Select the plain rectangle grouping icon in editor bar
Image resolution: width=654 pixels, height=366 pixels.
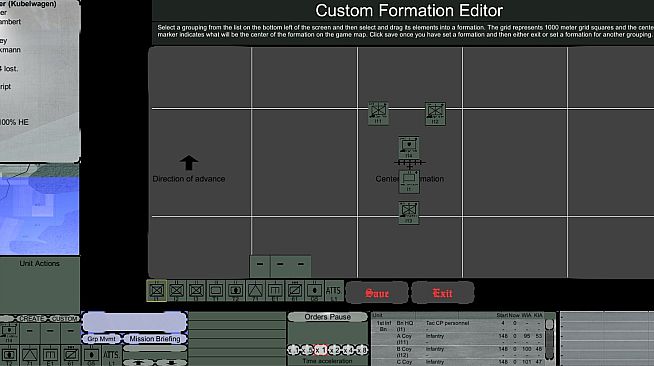click(x=216, y=291)
